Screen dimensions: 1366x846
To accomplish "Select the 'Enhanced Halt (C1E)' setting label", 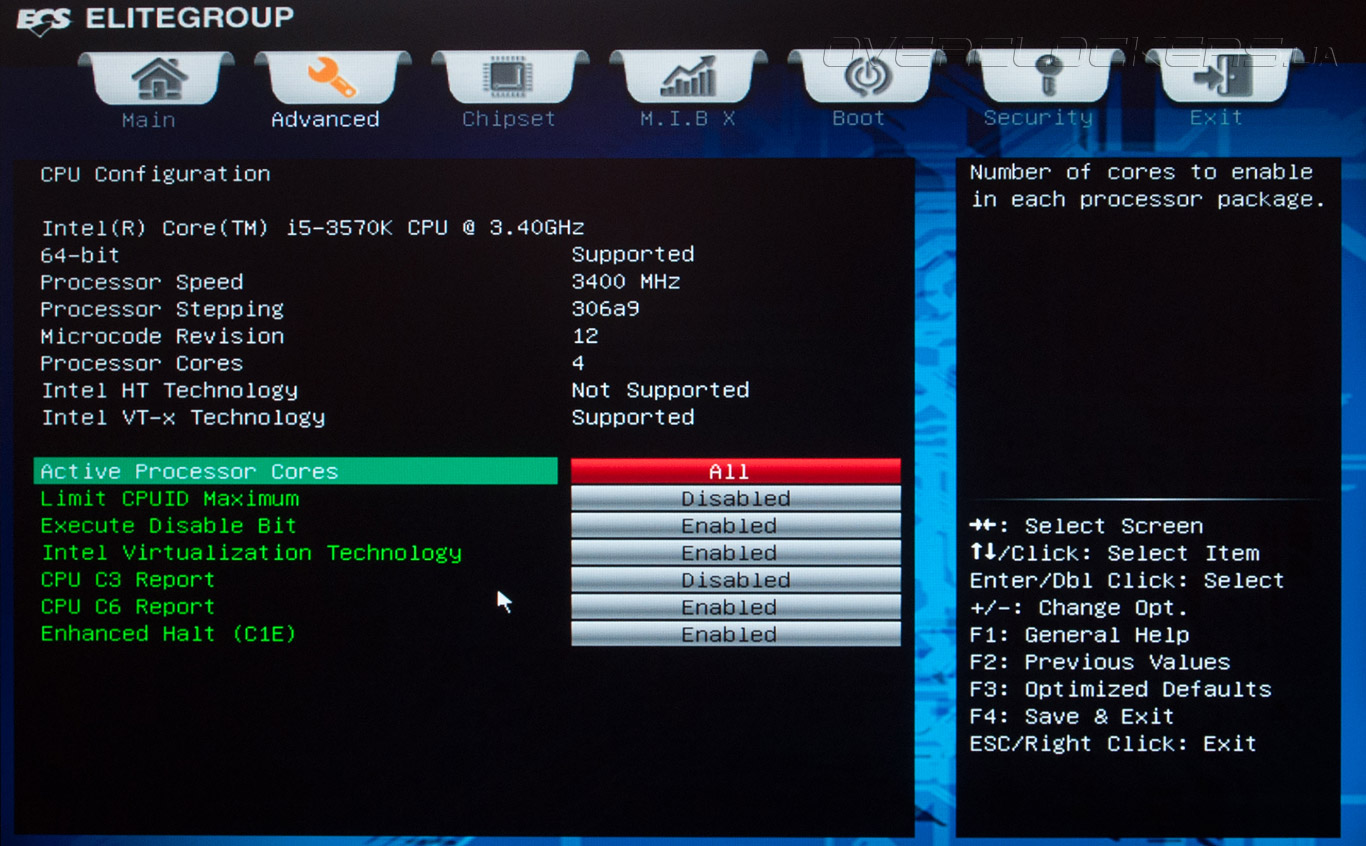I will click(168, 634).
